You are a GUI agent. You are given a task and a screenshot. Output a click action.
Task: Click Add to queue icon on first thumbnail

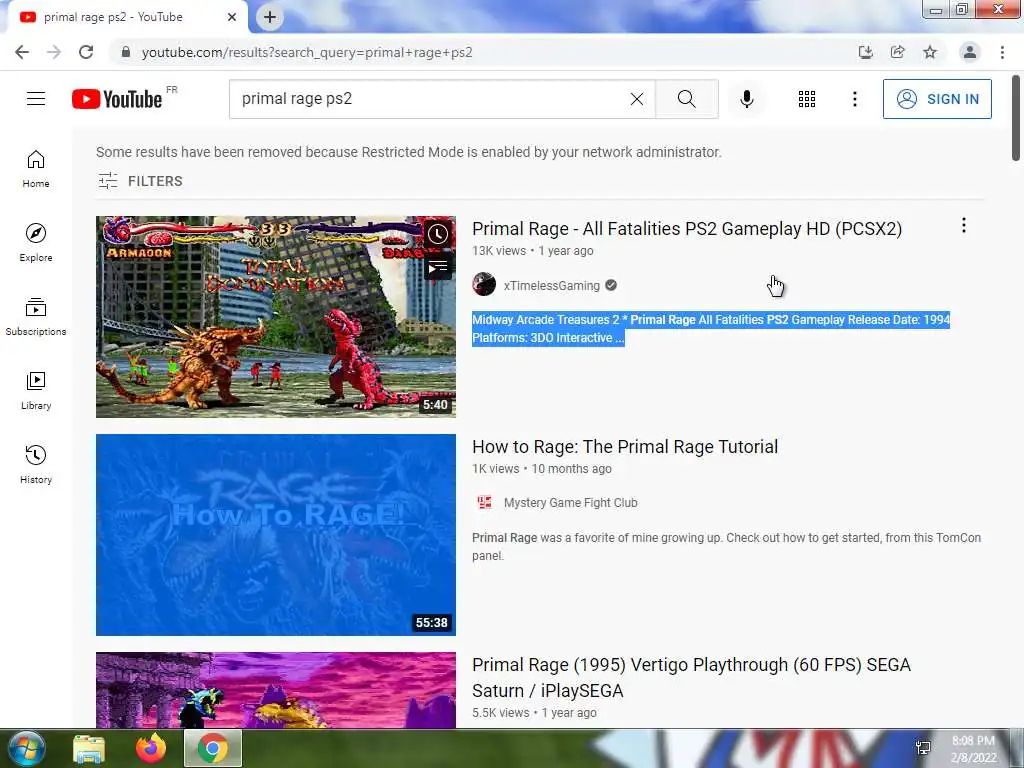pyautogui.click(x=438, y=266)
